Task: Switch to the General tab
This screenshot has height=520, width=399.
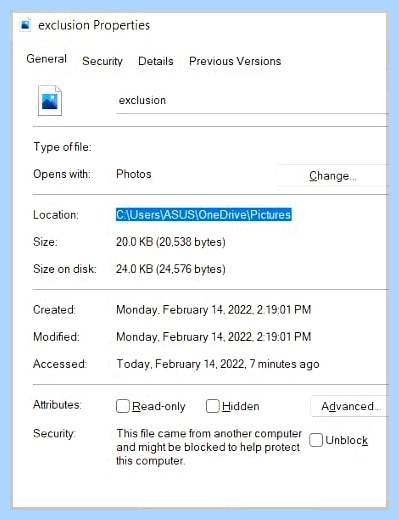Action: pos(47,59)
